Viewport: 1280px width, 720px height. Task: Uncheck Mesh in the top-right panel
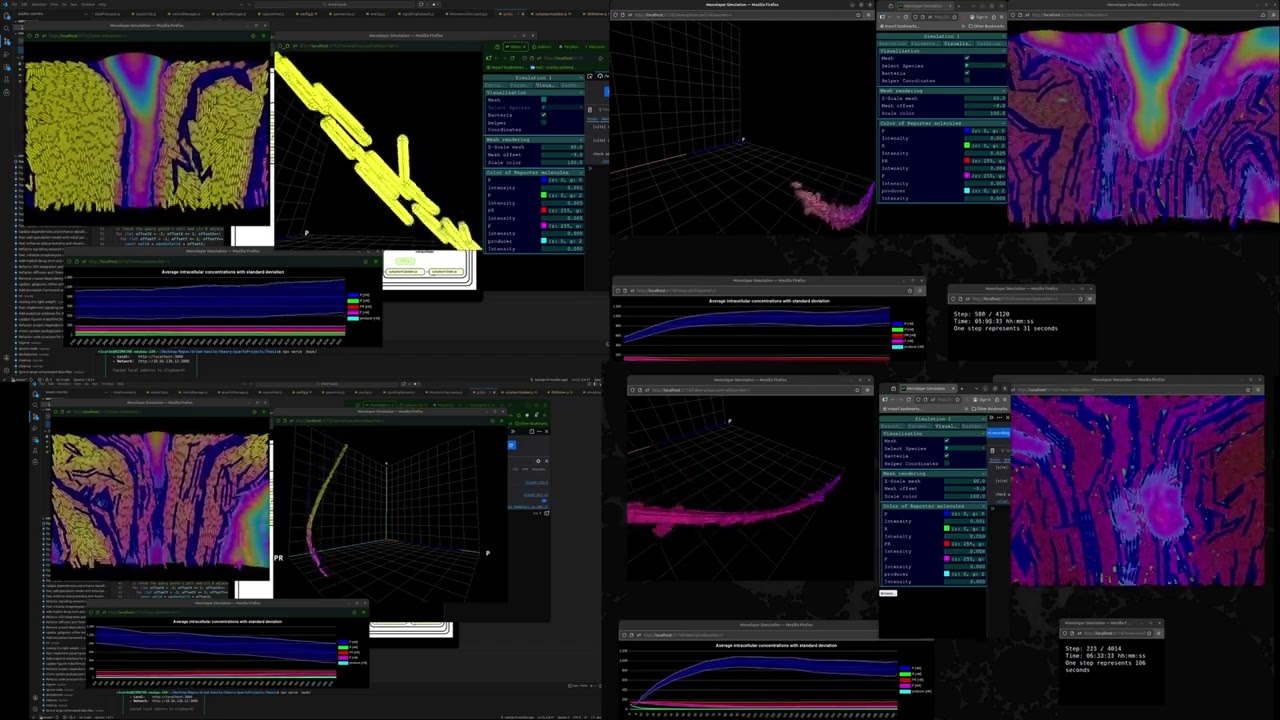pyautogui.click(x=967, y=58)
